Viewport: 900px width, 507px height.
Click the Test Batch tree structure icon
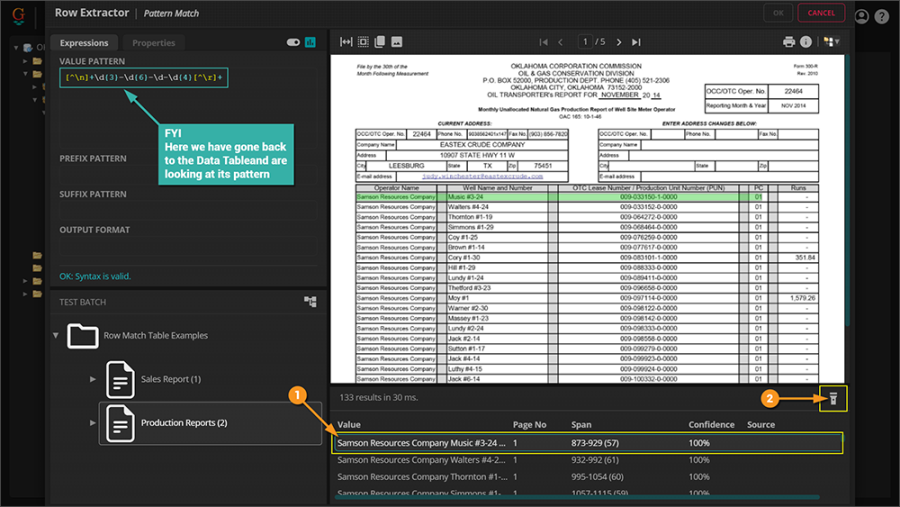pos(310,301)
